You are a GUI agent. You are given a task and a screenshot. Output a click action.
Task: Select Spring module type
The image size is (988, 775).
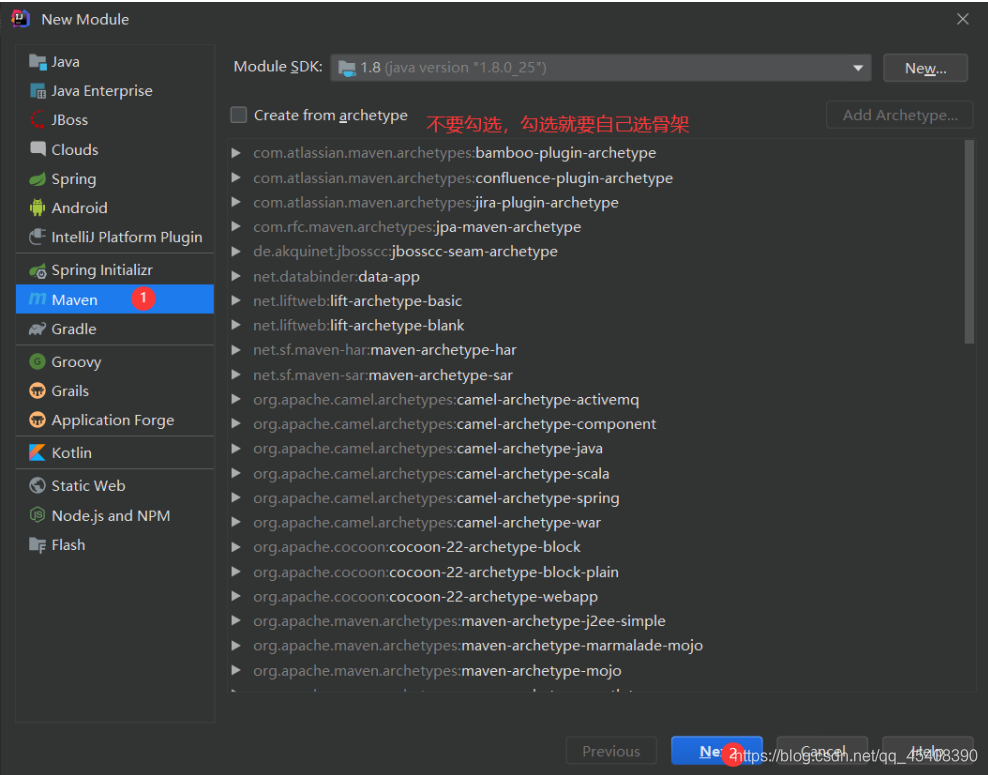[x=115, y=179]
